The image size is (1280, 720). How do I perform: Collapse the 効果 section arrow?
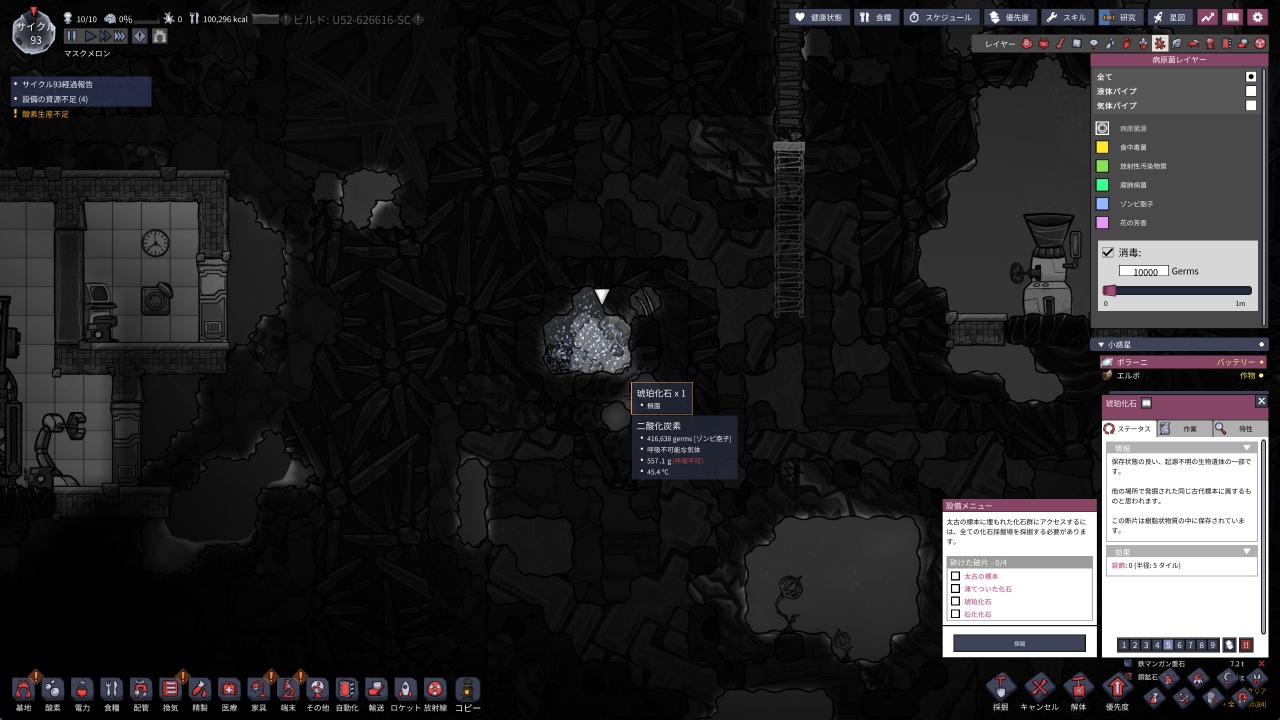tap(1247, 551)
